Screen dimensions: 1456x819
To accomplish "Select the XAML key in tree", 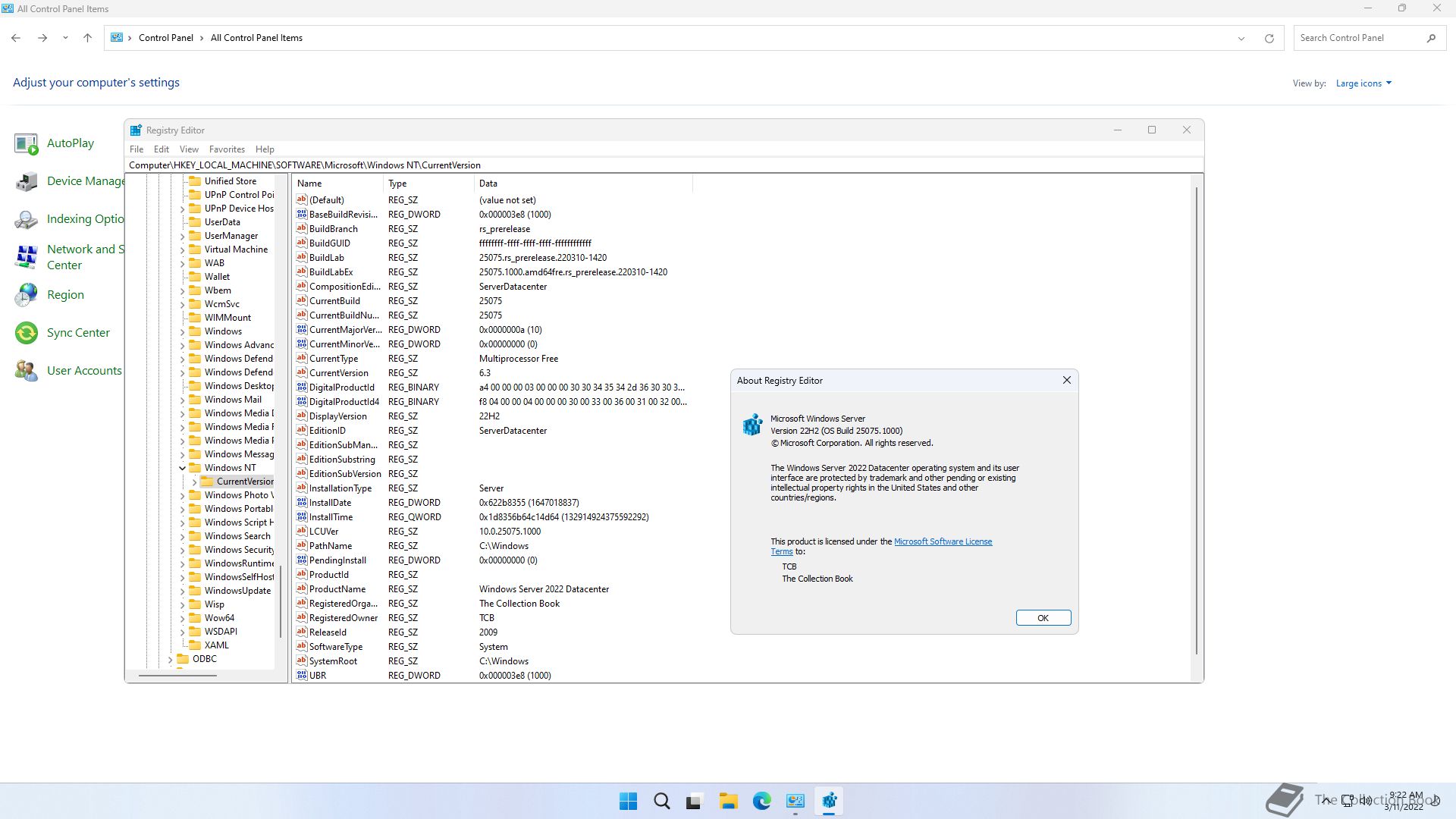I will (216, 645).
